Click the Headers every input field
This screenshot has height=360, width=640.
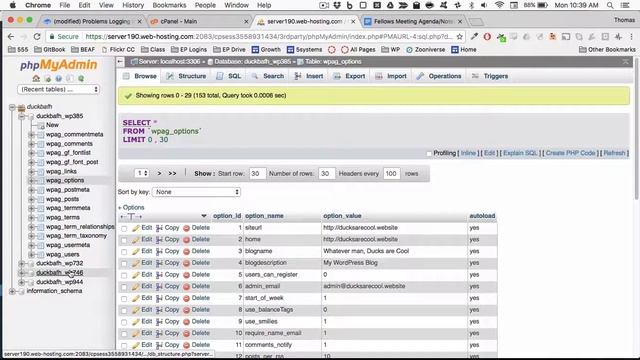[x=391, y=173]
